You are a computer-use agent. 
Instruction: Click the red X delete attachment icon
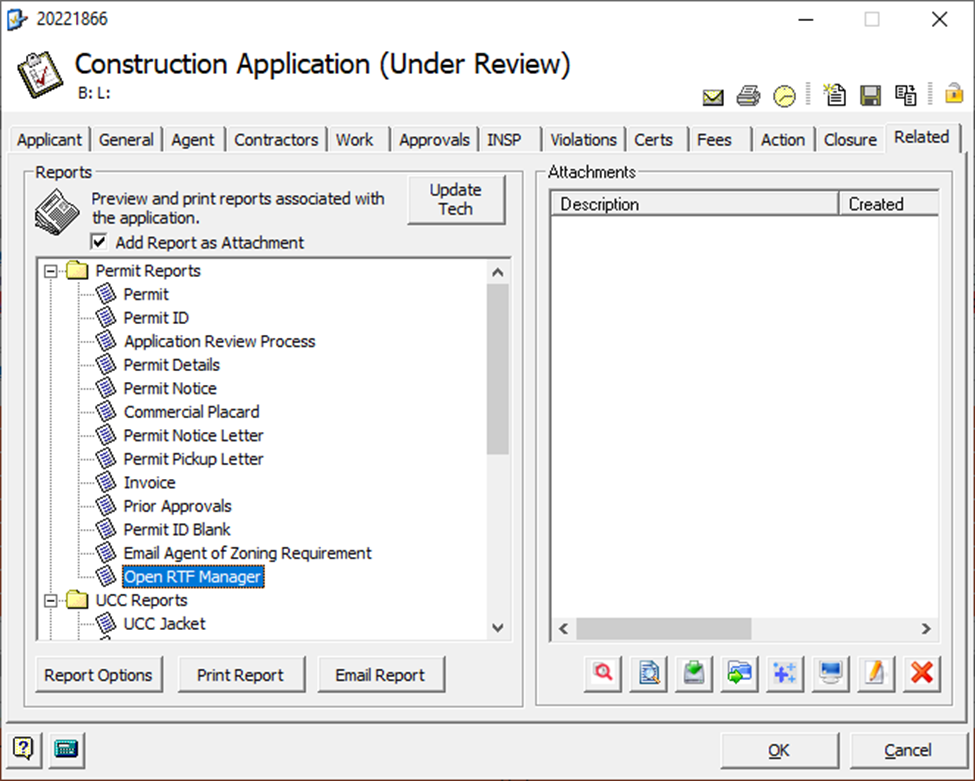coord(922,673)
